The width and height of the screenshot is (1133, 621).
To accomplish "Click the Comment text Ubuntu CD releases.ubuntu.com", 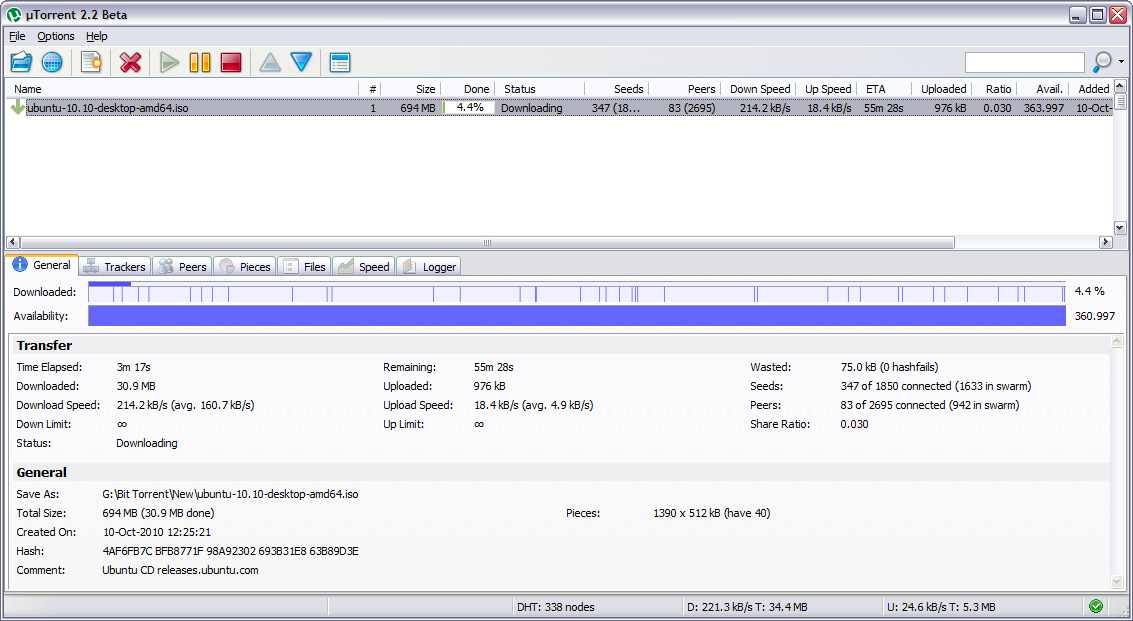I will (181, 570).
